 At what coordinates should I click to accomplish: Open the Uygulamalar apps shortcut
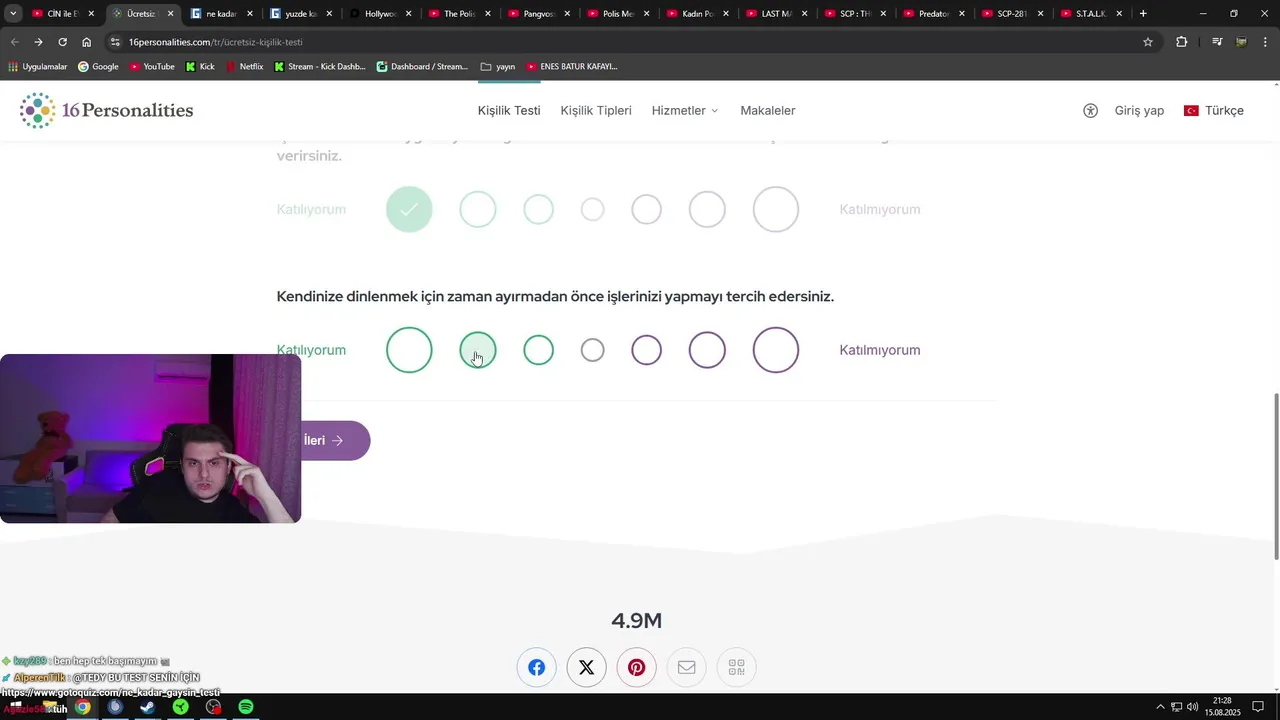(x=37, y=67)
